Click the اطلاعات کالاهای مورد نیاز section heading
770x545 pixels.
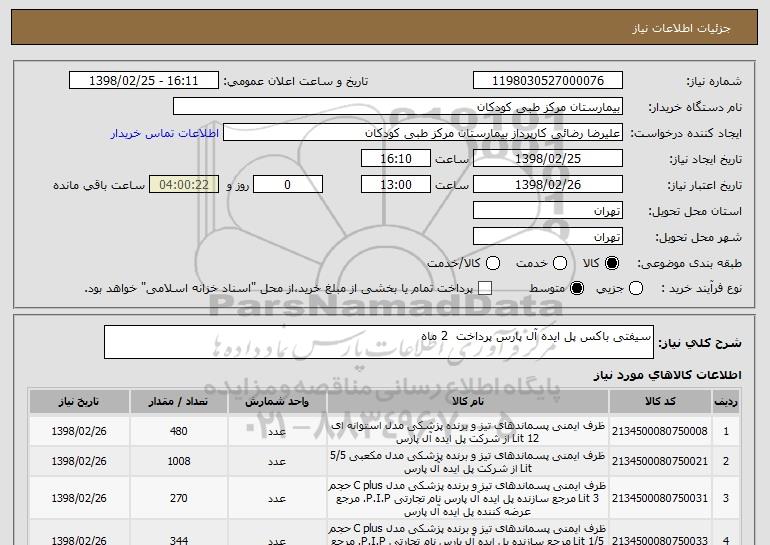[x=667, y=376]
